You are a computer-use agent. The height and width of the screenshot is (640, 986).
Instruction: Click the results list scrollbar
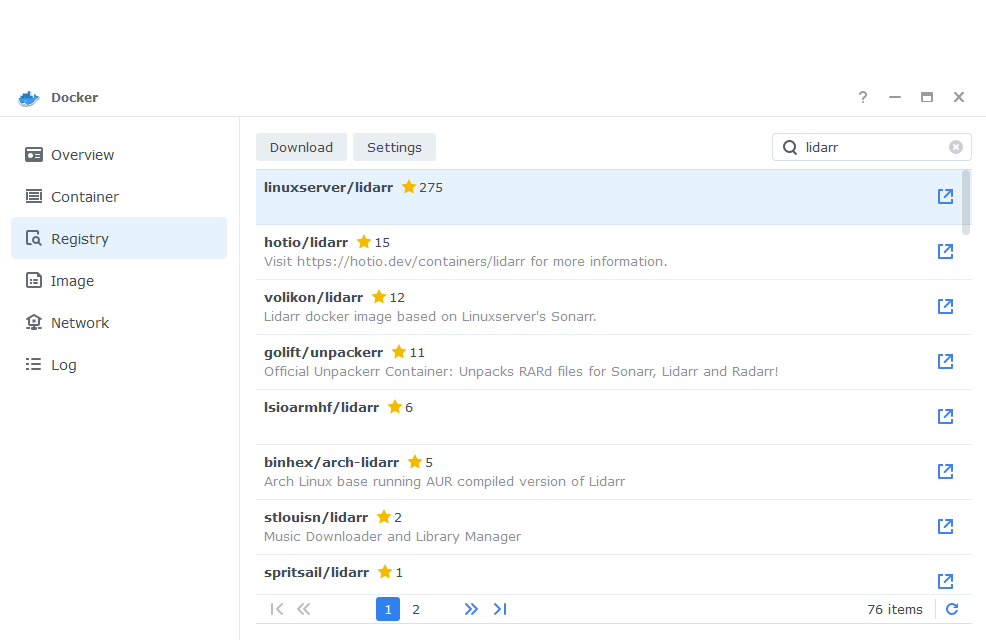tap(967, 202)
